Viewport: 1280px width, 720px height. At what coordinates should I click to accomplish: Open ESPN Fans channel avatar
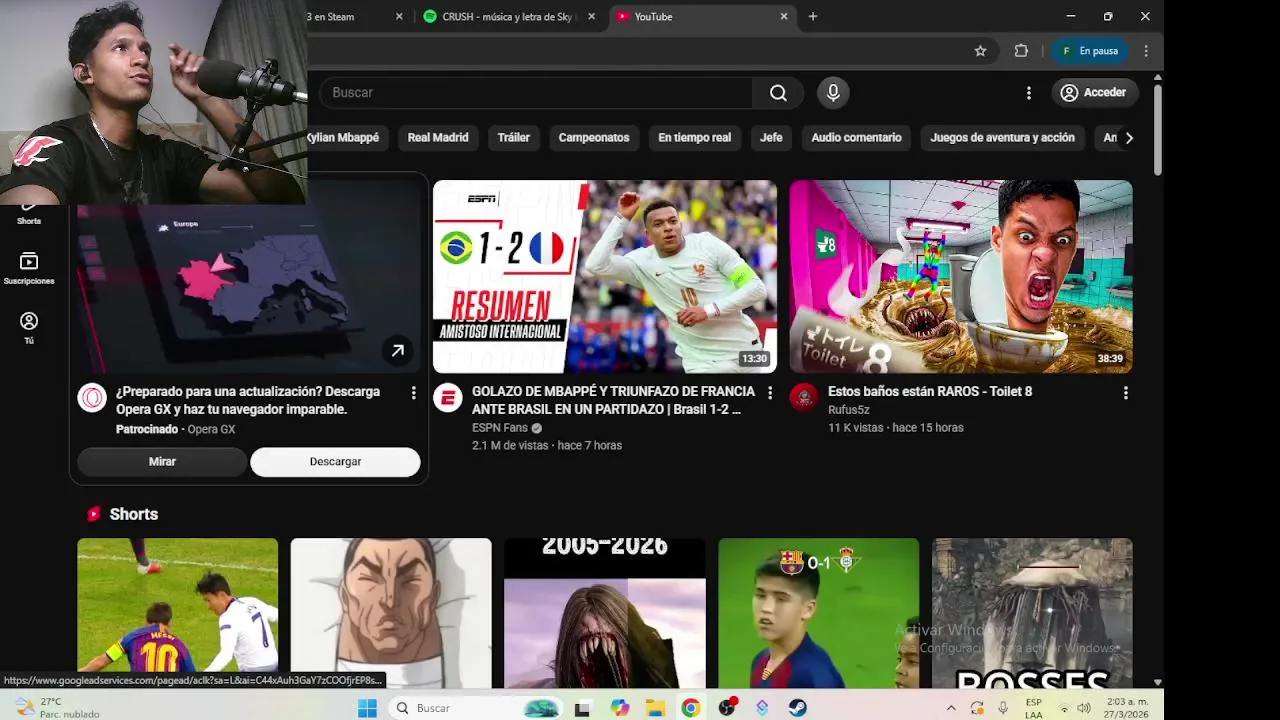[x=448, y=398]
